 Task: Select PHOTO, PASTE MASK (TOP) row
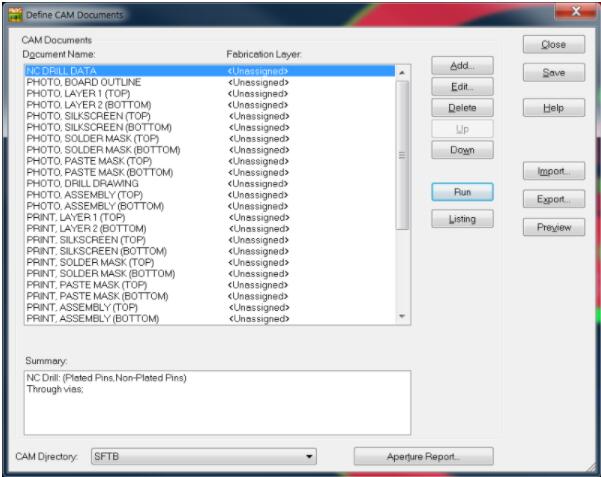(210, 161)
